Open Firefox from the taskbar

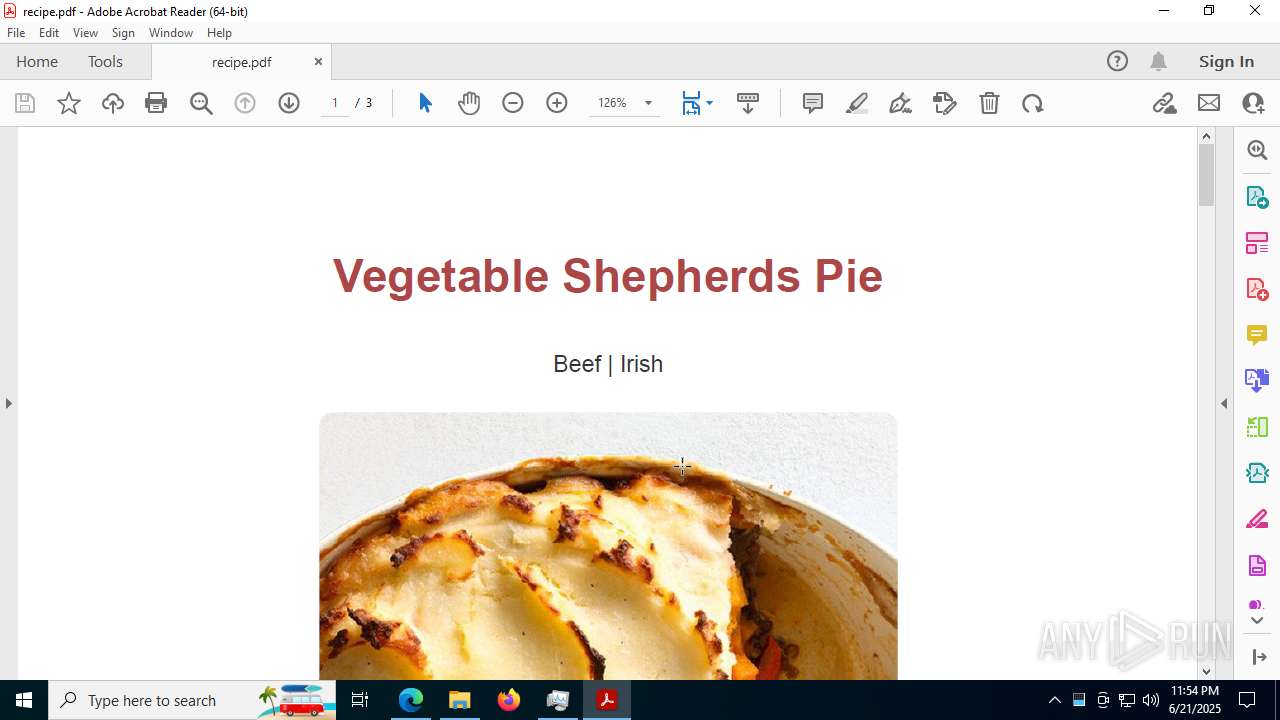[509, 700]
